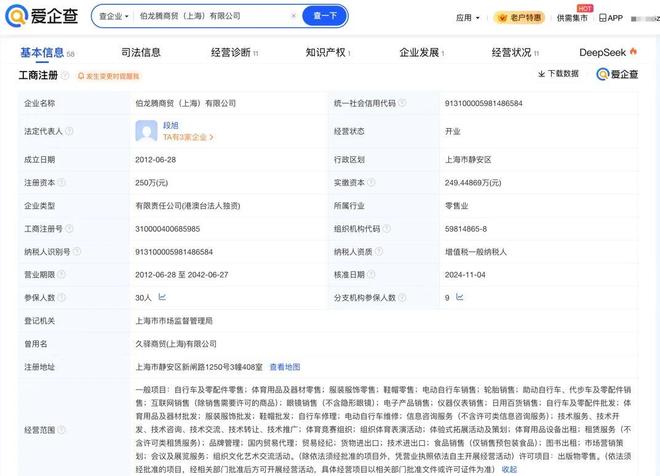
Task: Select the 249.44869万(元) paid-in capital value
Action: point(473,183)
